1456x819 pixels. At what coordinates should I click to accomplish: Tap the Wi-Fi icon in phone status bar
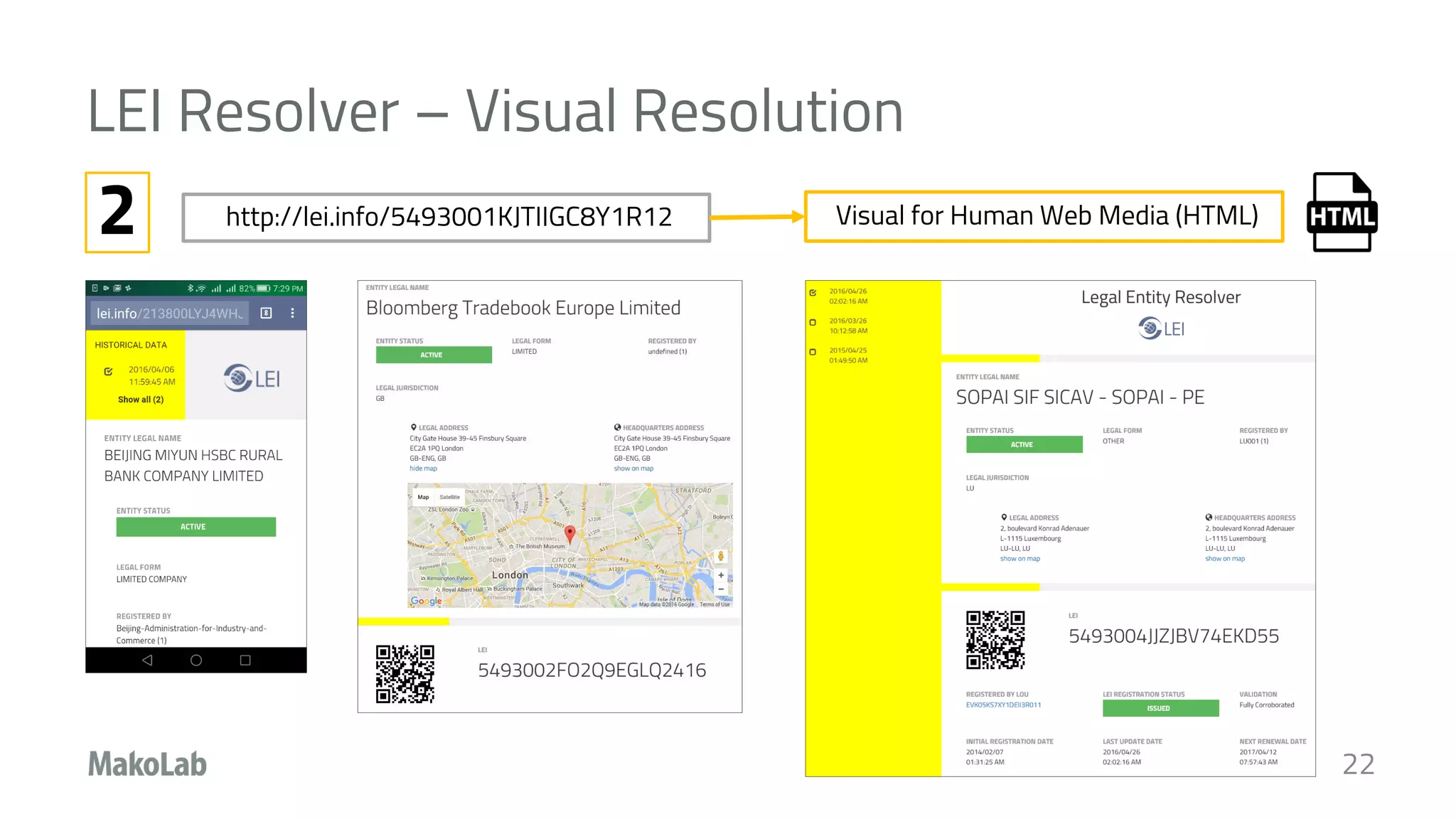[201, 289]
